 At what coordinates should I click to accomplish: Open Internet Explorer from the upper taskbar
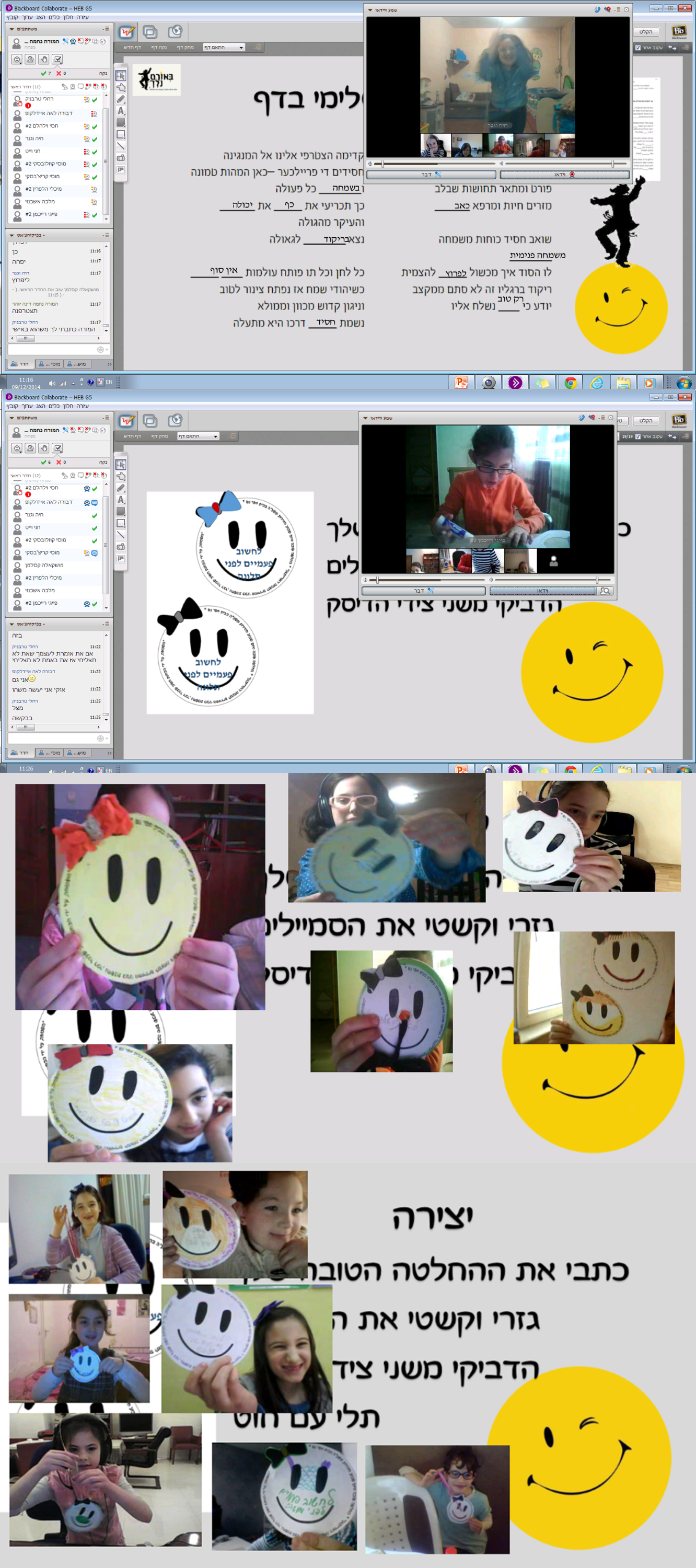coord(597,382)
